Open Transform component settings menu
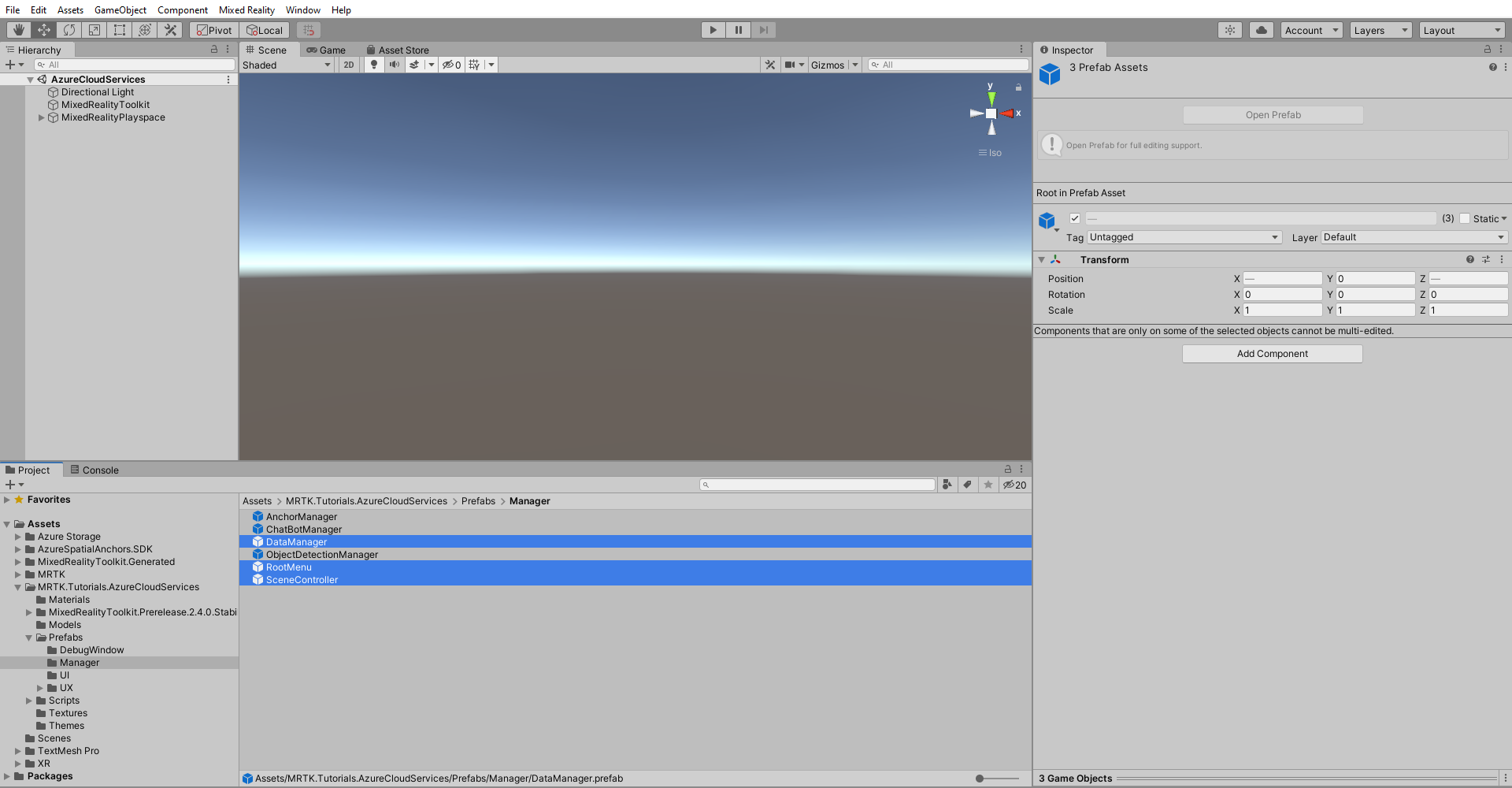The height and width of the screenshot is (788, 1512). (x=1501, y=259)
